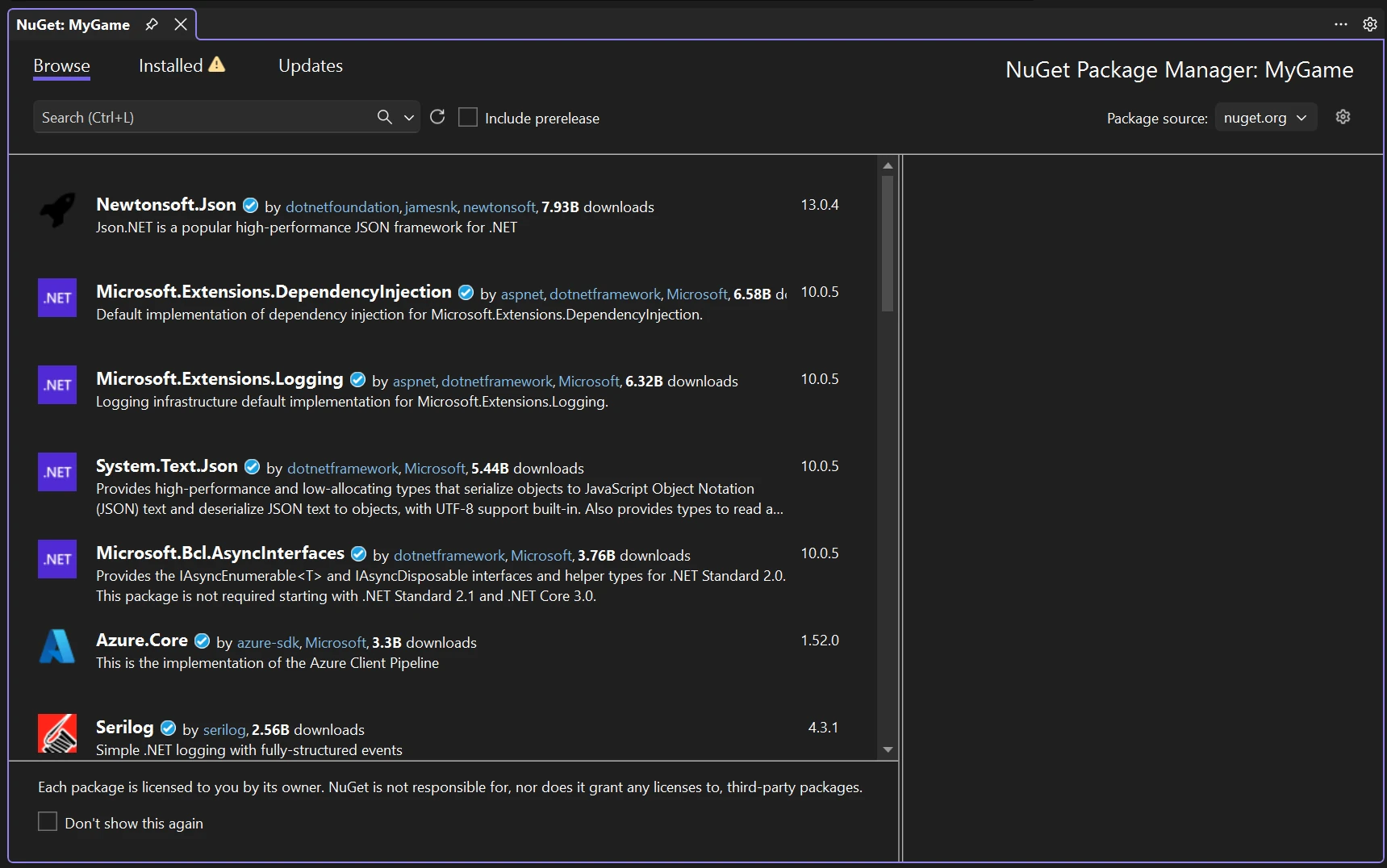Click the package list scroll down arrow
Image resolution: width=1387 pixels, height=868 pixels.
click(888, 749)
